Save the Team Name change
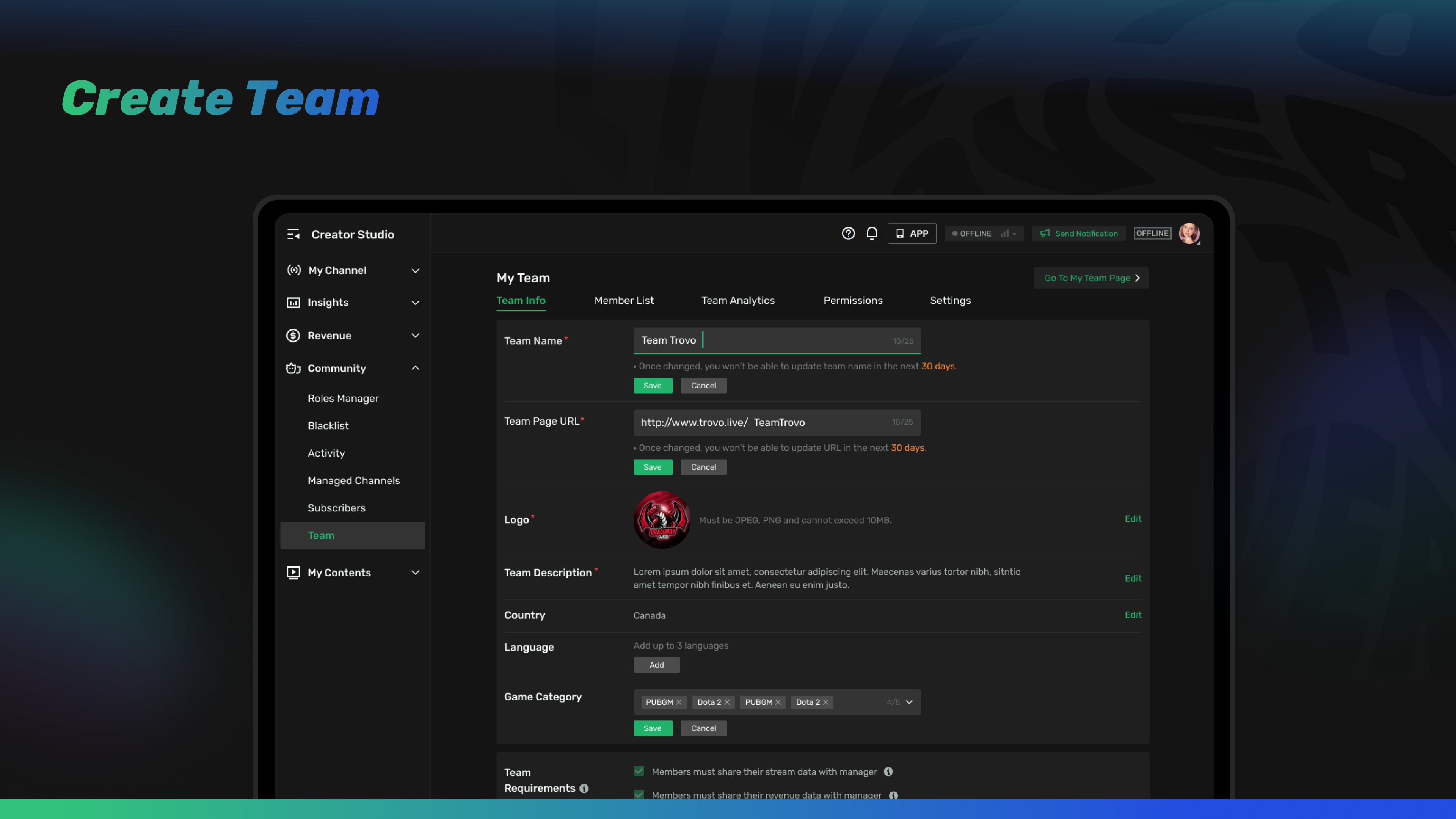This screenshot has height=819, width=1456. (652, 386)
